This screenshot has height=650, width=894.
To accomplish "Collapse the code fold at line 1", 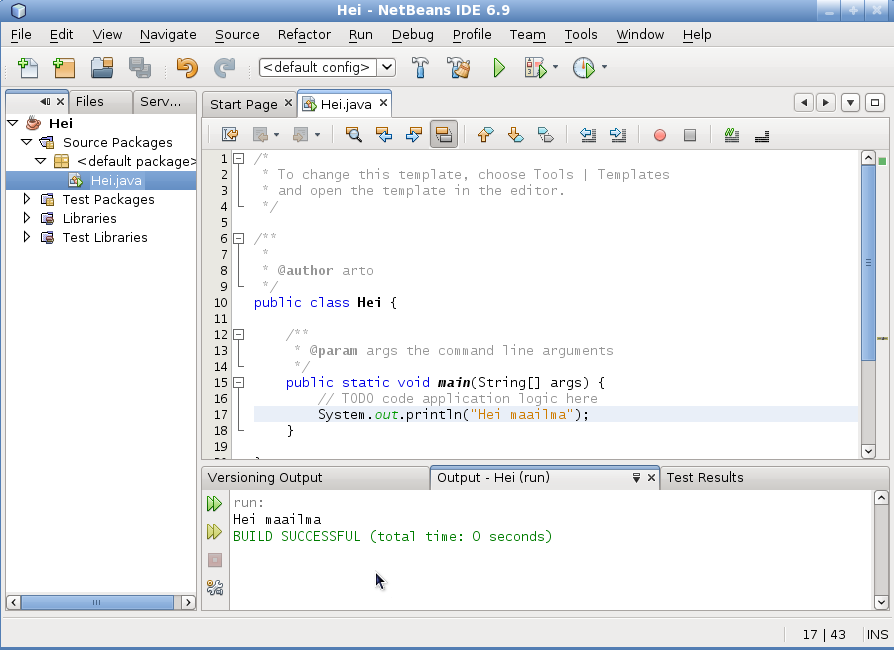I will [239, 159].
